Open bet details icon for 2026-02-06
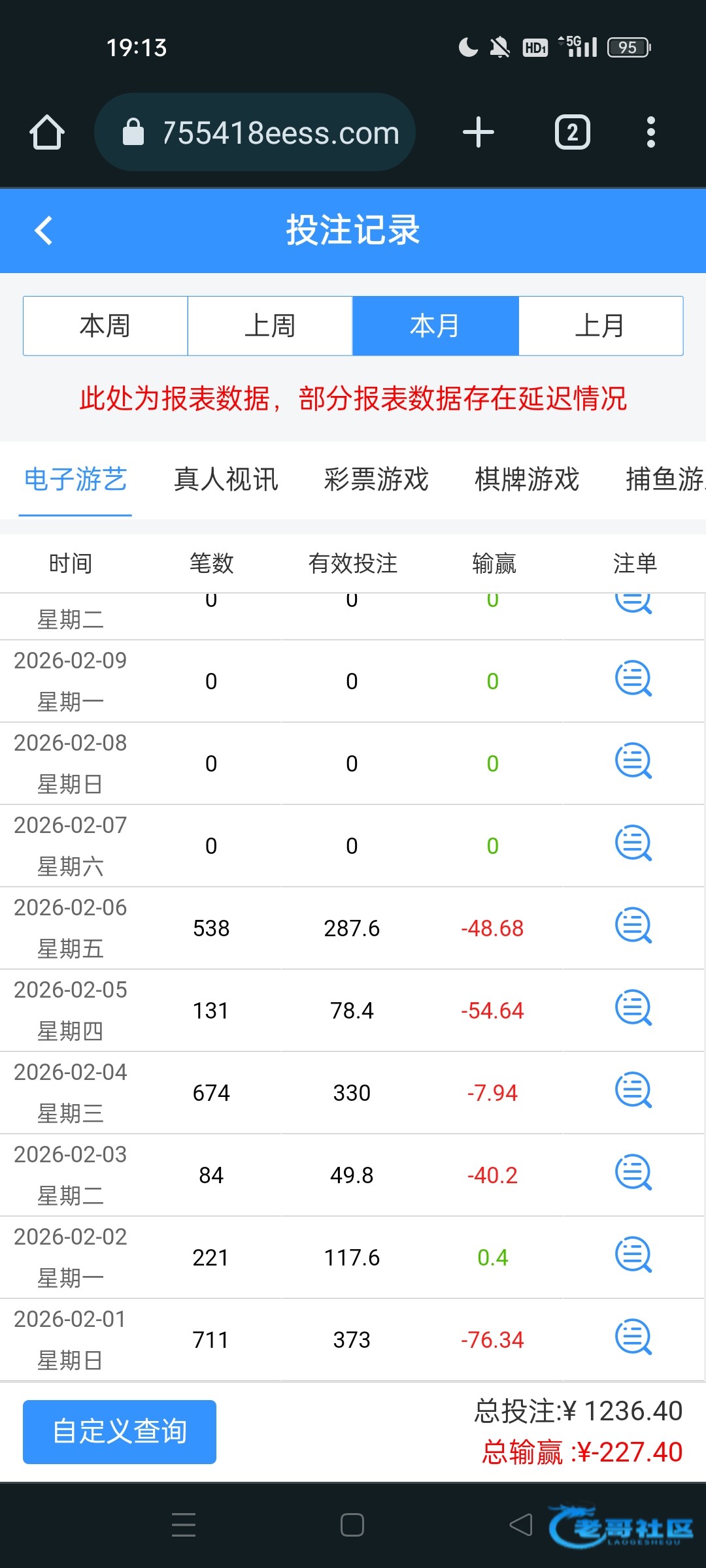Image resolution: width=706 pixels, height=1568 pixels. coord(633,926)
